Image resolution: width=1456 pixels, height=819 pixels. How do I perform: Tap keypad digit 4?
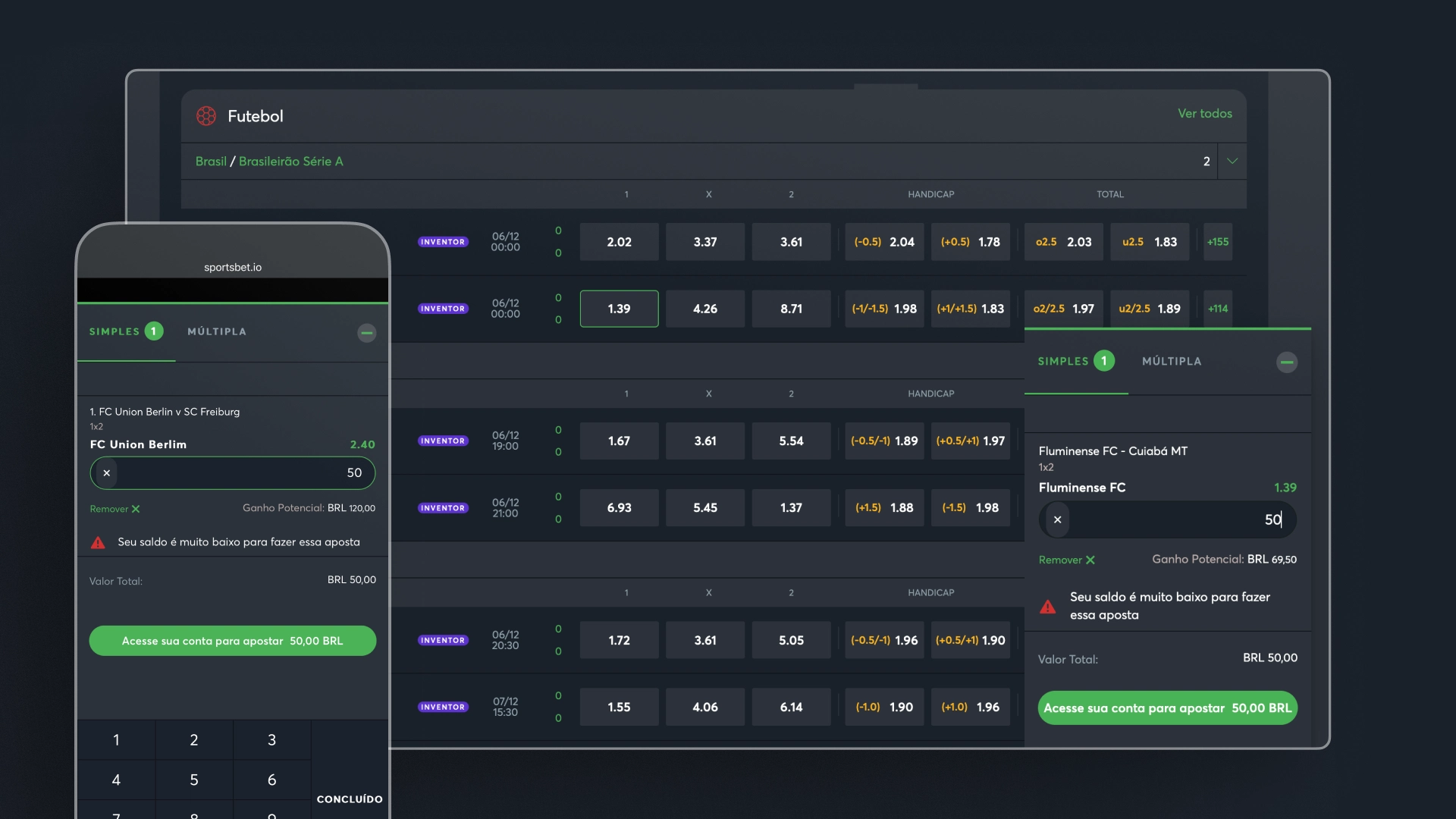[116, 780]
